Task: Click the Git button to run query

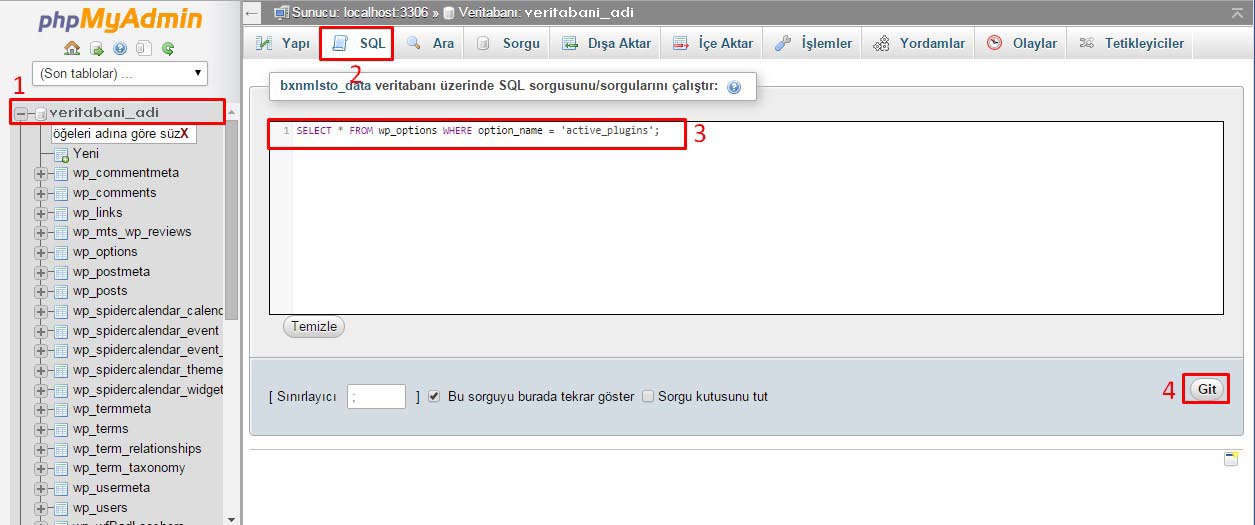Action: click(x=1207, y=390)
